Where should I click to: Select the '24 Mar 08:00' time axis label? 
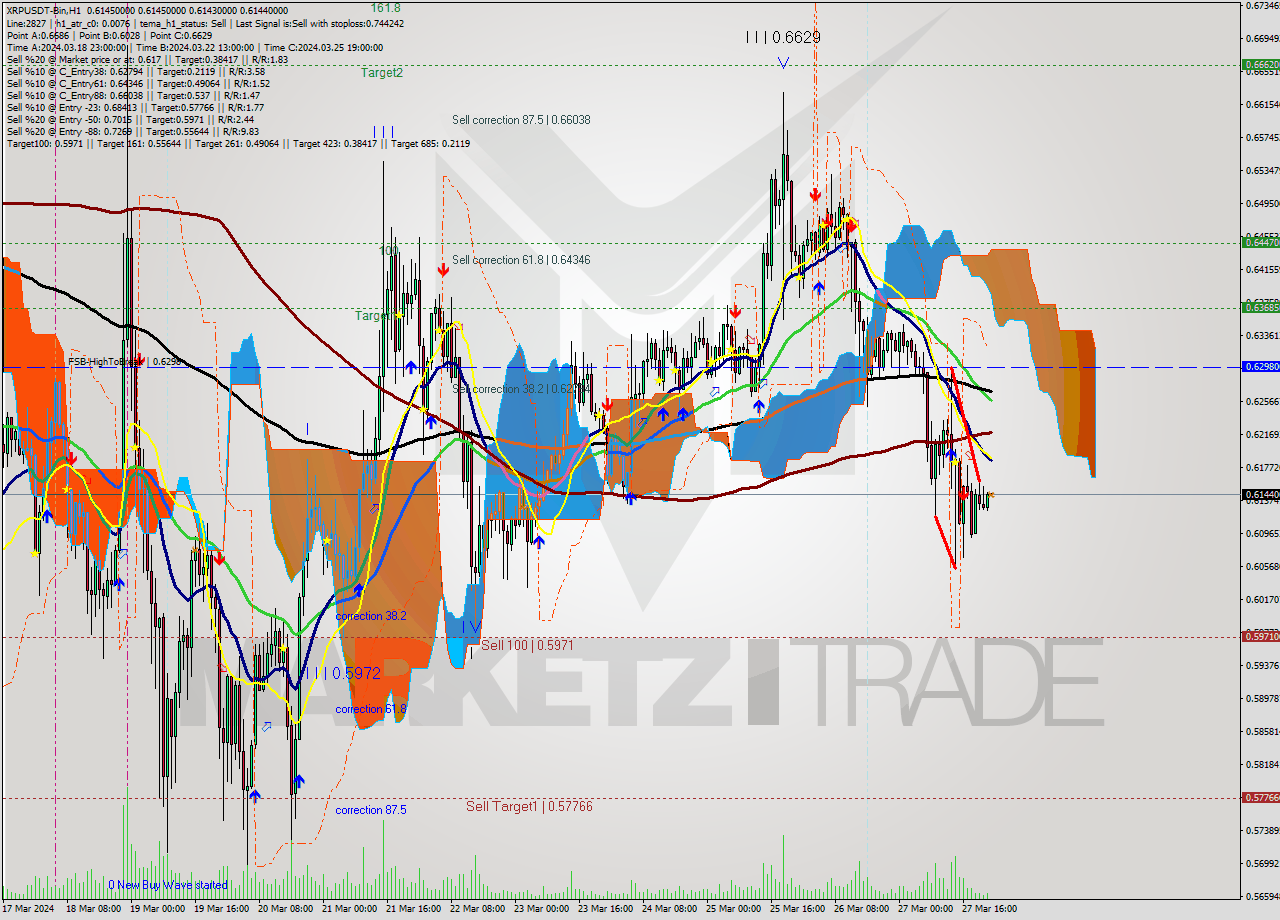669,909
